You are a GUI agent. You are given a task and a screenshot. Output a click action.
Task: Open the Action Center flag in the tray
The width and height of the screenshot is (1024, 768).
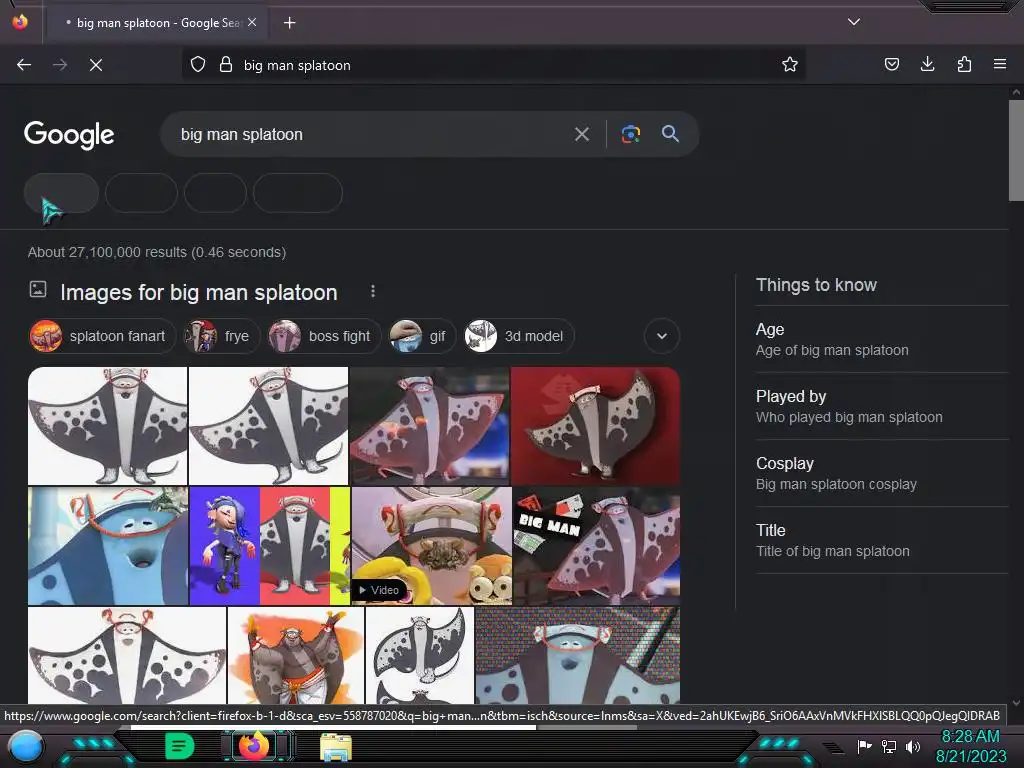tap(865, 746)
